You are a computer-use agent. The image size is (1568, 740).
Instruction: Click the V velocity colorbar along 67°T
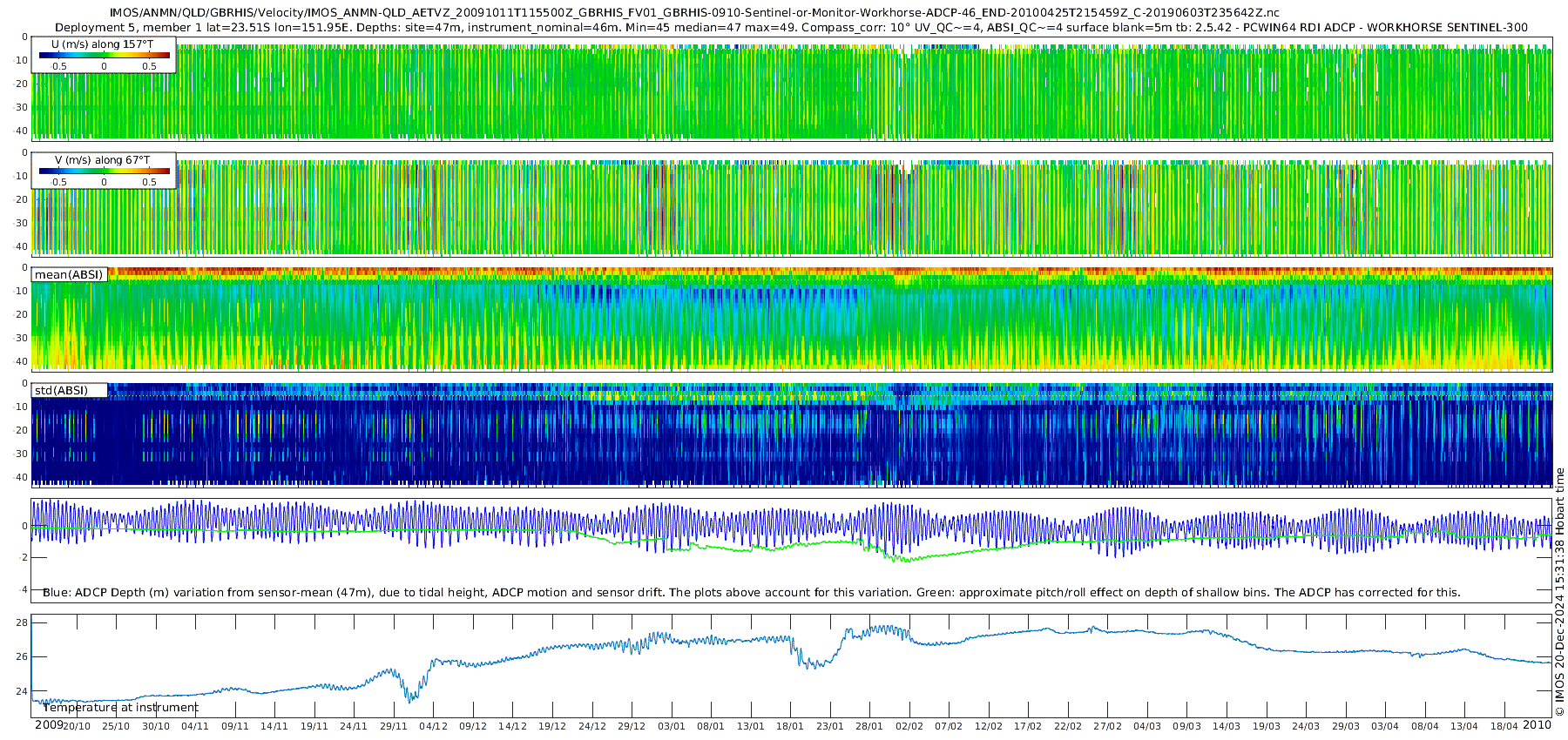104,171
